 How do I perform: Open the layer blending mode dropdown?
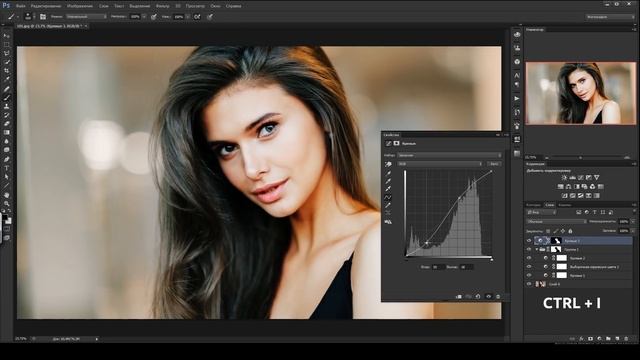[x=556, y=221]
